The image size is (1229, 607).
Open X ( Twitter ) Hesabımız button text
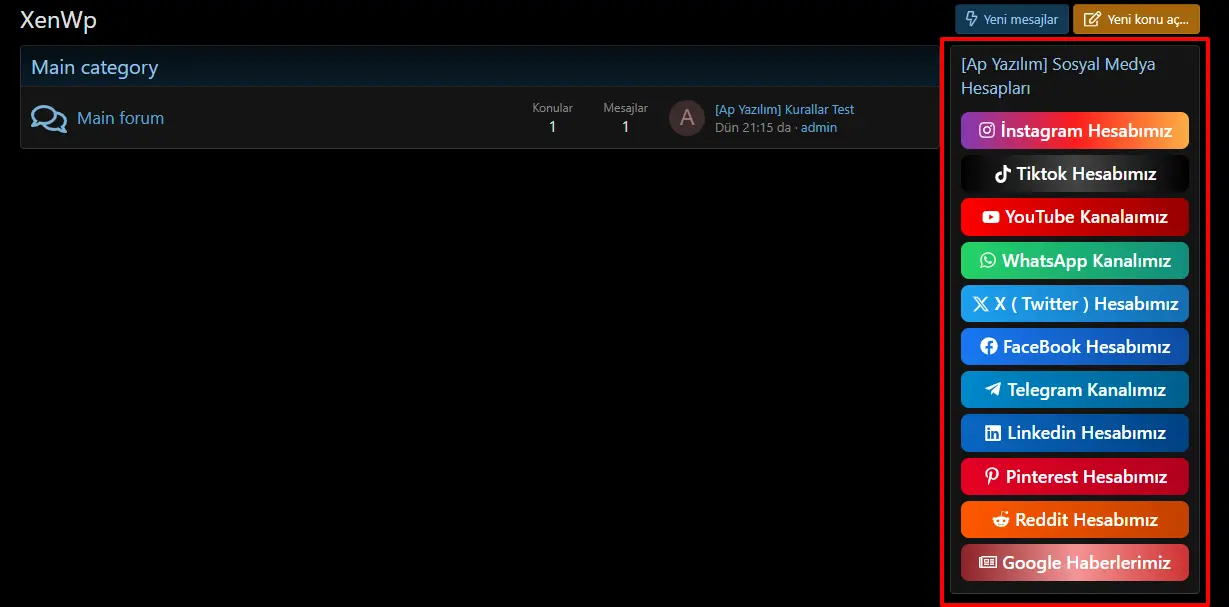click(1087, 304)
